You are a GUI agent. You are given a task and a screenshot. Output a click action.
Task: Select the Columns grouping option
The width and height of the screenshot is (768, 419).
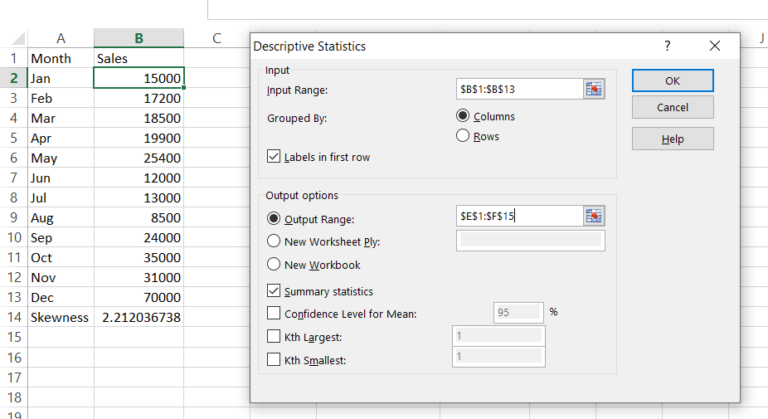(463, 116)
